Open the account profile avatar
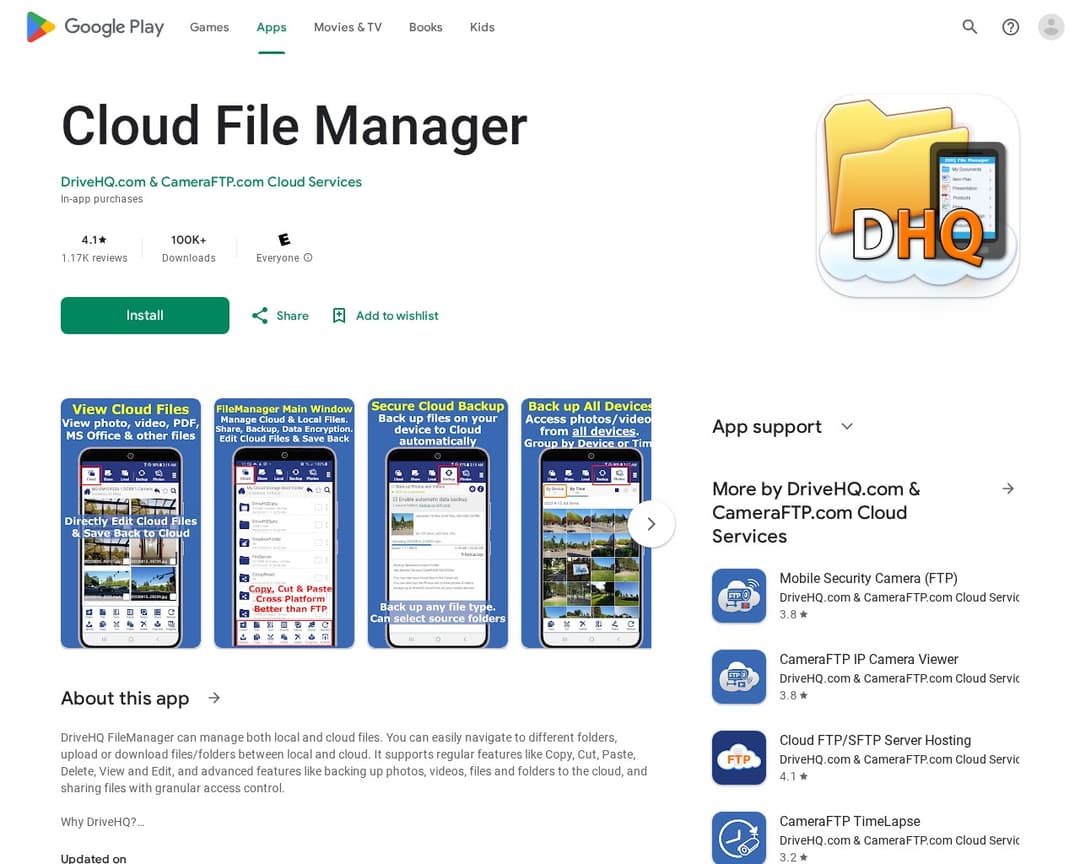Image resolution: width=1080 pixels, height=864 pixels. click(1051, 27)
